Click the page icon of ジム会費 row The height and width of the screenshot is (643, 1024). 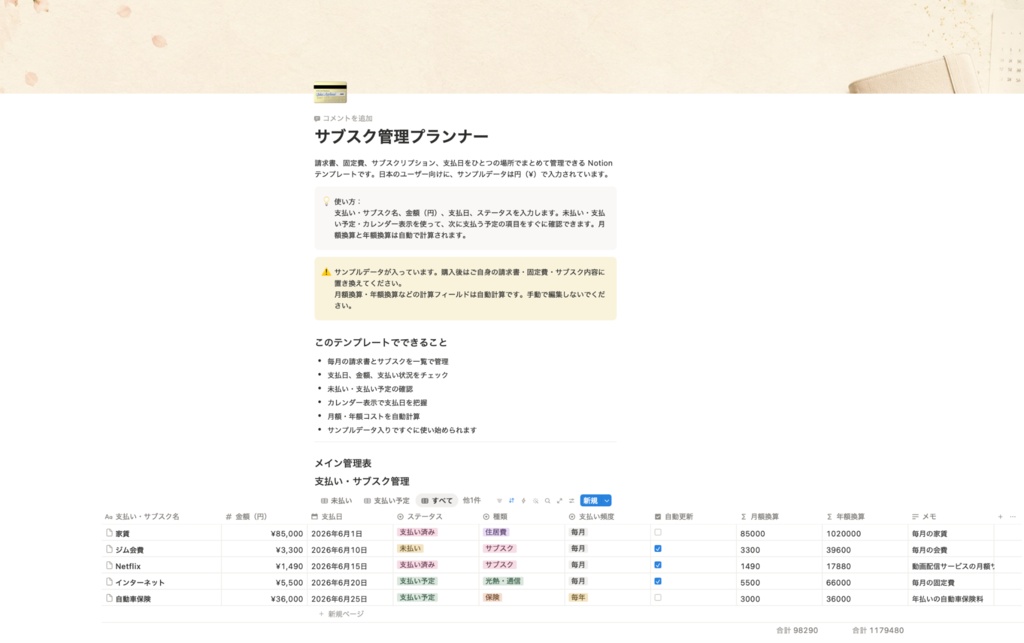tap(109, 549)
